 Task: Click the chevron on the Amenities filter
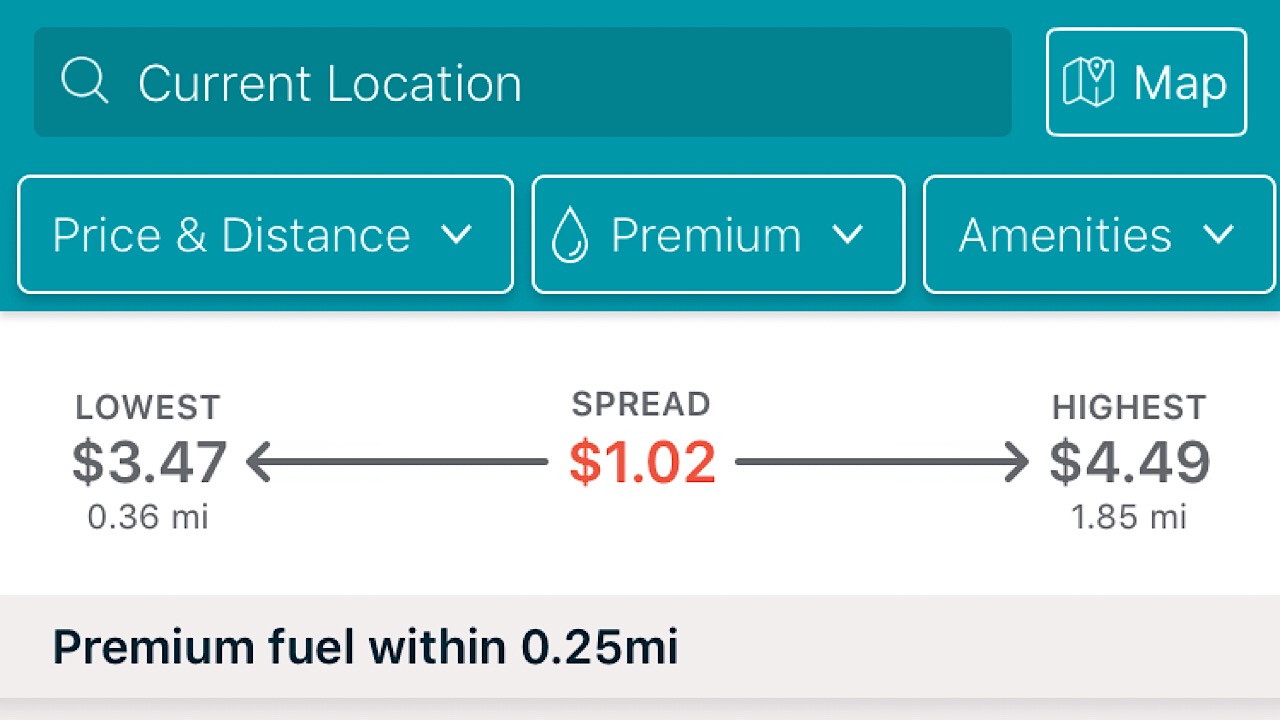click(1219, 236)
